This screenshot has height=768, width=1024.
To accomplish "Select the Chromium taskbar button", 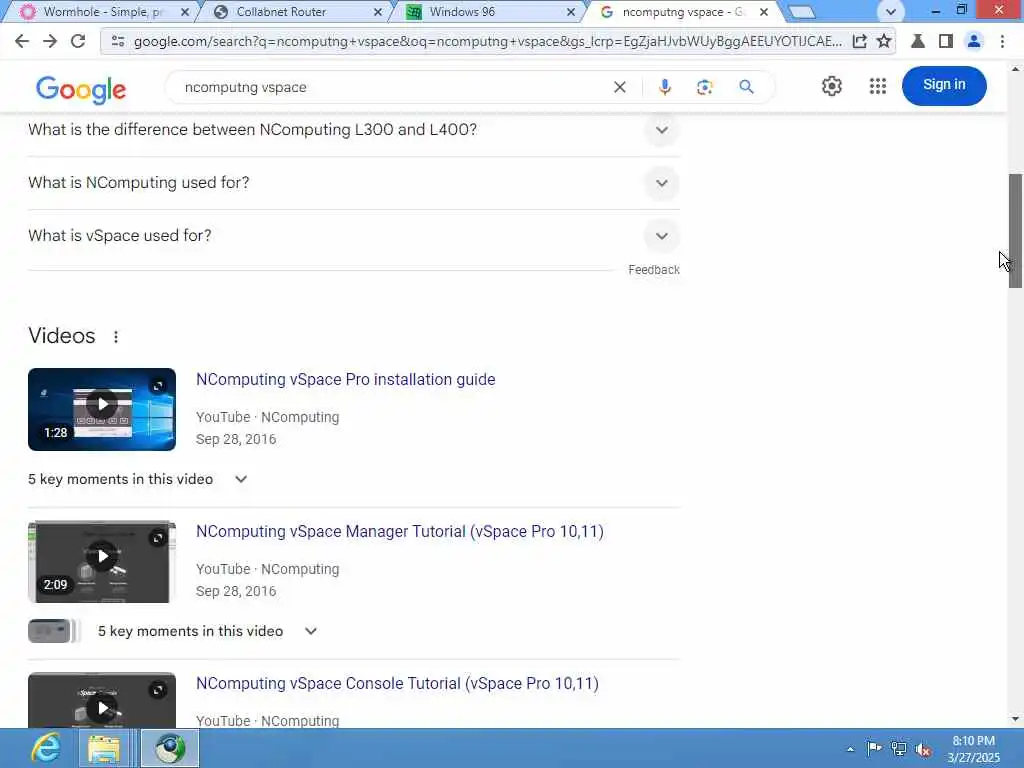I will 170,748.
